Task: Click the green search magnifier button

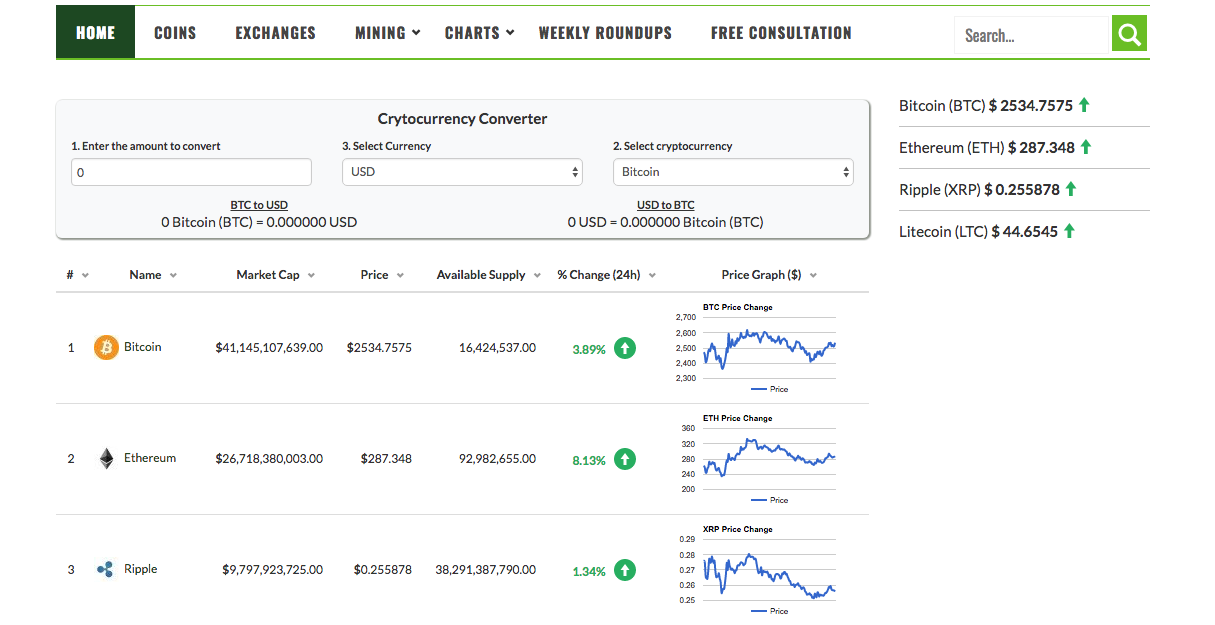Action: click(x=1129, y=35)
